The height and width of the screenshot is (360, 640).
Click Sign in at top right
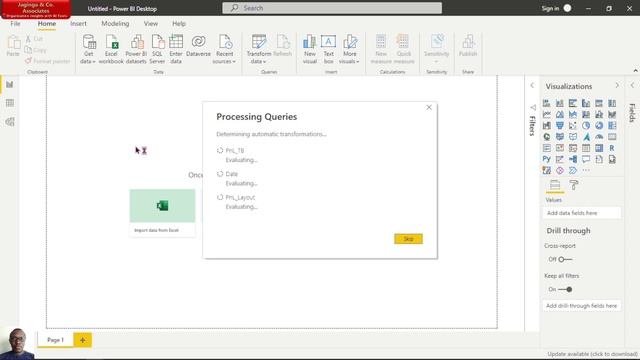pyautogui.click(x=550, y=9)
